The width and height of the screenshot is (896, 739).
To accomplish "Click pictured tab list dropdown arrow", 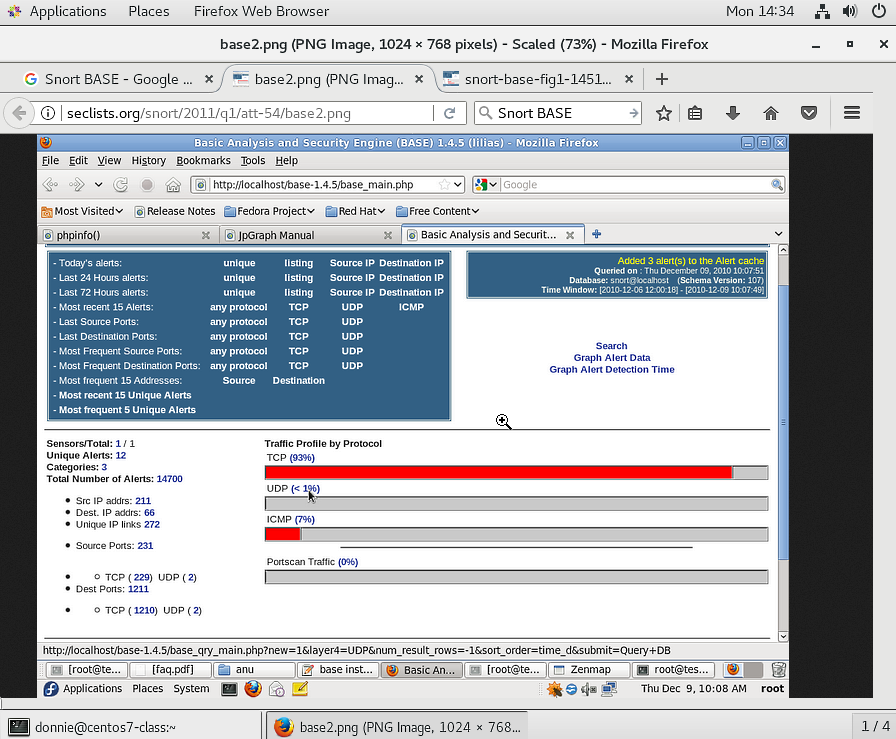I will 778,234.
